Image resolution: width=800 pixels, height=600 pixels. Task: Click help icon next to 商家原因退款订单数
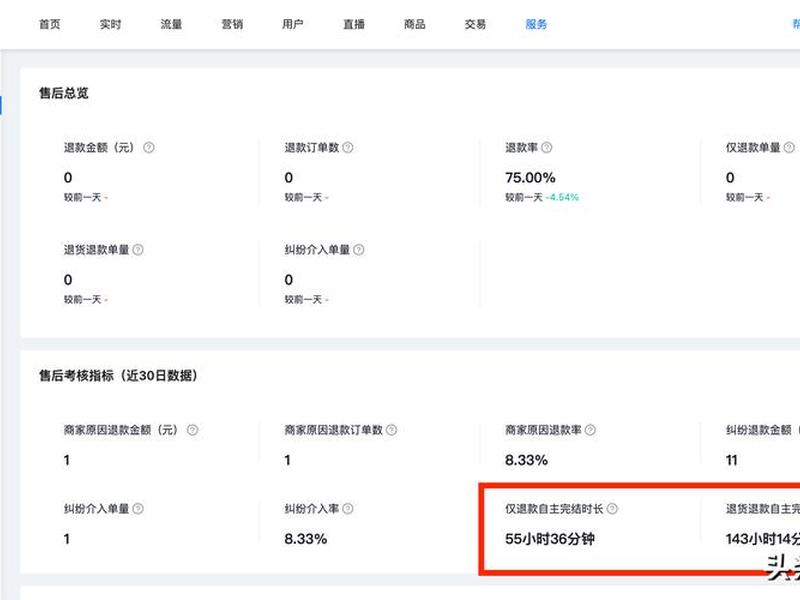click(391, 430)
